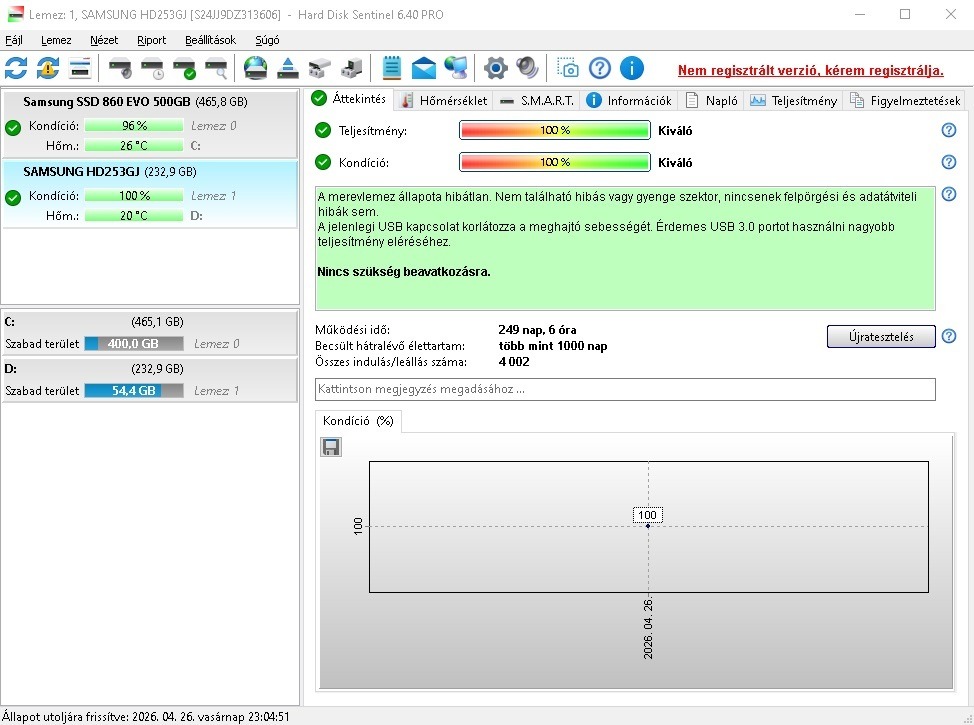Open the Súgó menu

click(x=267, y=40)
